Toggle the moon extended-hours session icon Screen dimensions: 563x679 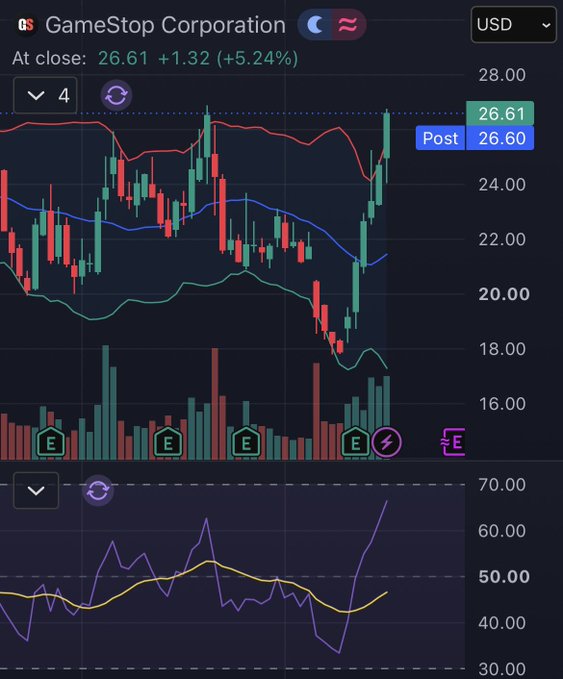point(315,25)
